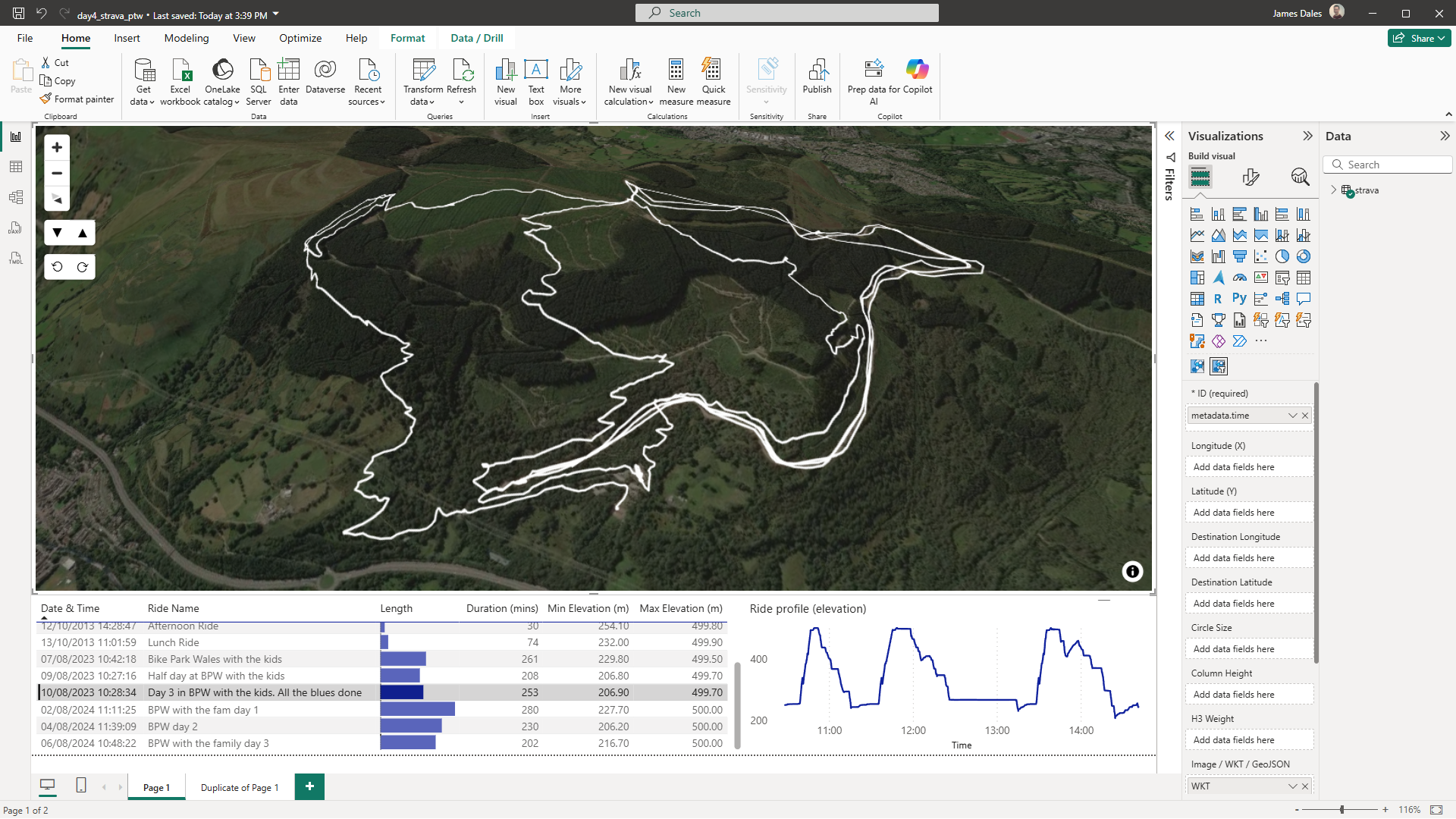Viewport: 1456px width, 819px height.
Task: Click the Share button
Action: (1418, 38)
